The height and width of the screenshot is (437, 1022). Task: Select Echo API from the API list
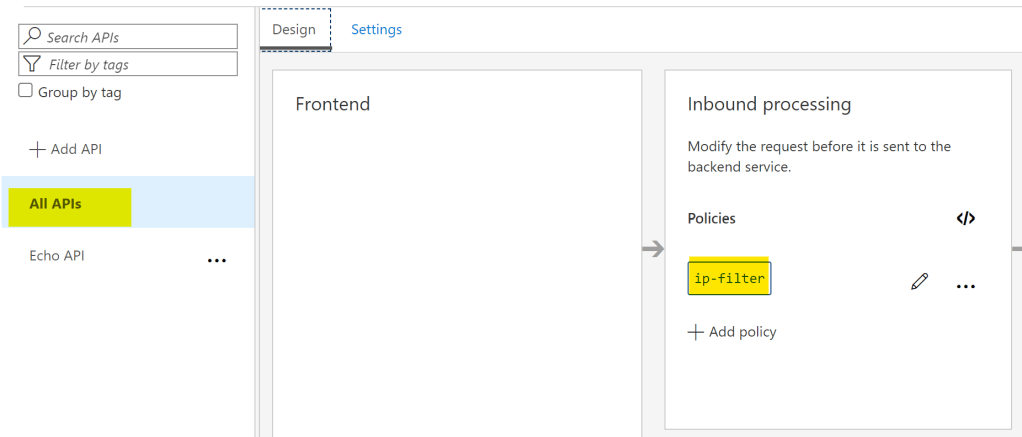tap(57, 255)
